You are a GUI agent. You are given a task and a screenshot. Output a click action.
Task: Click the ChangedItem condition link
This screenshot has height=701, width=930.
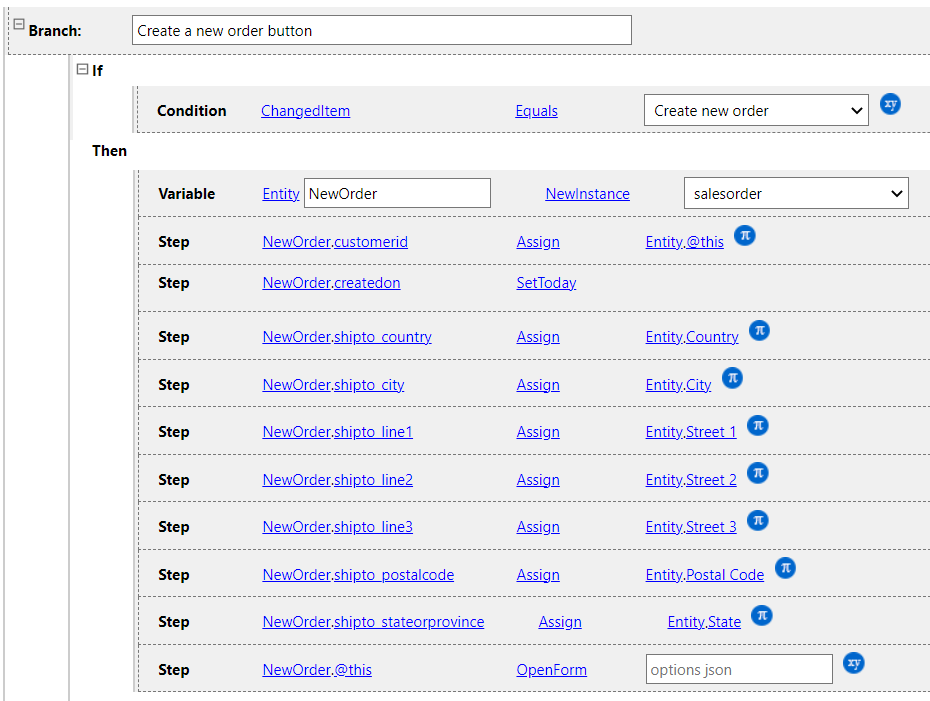click(x=305, y=111)
